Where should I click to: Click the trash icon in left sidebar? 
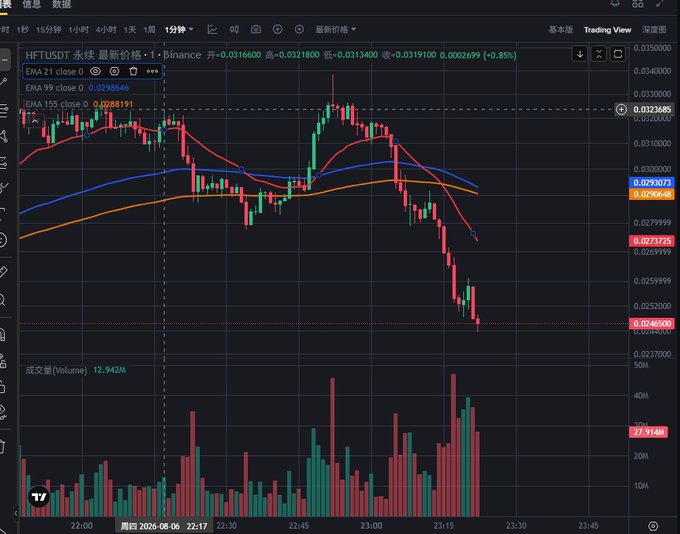[3, 446]
